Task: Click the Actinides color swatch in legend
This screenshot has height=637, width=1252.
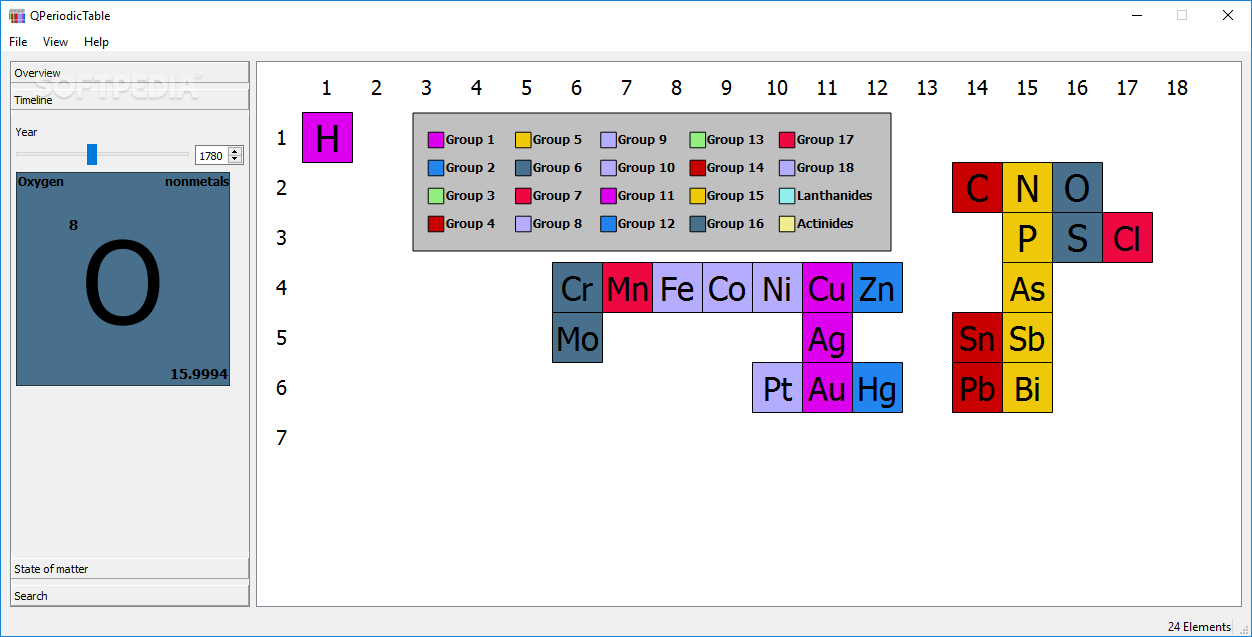Action: click(787, 224)
